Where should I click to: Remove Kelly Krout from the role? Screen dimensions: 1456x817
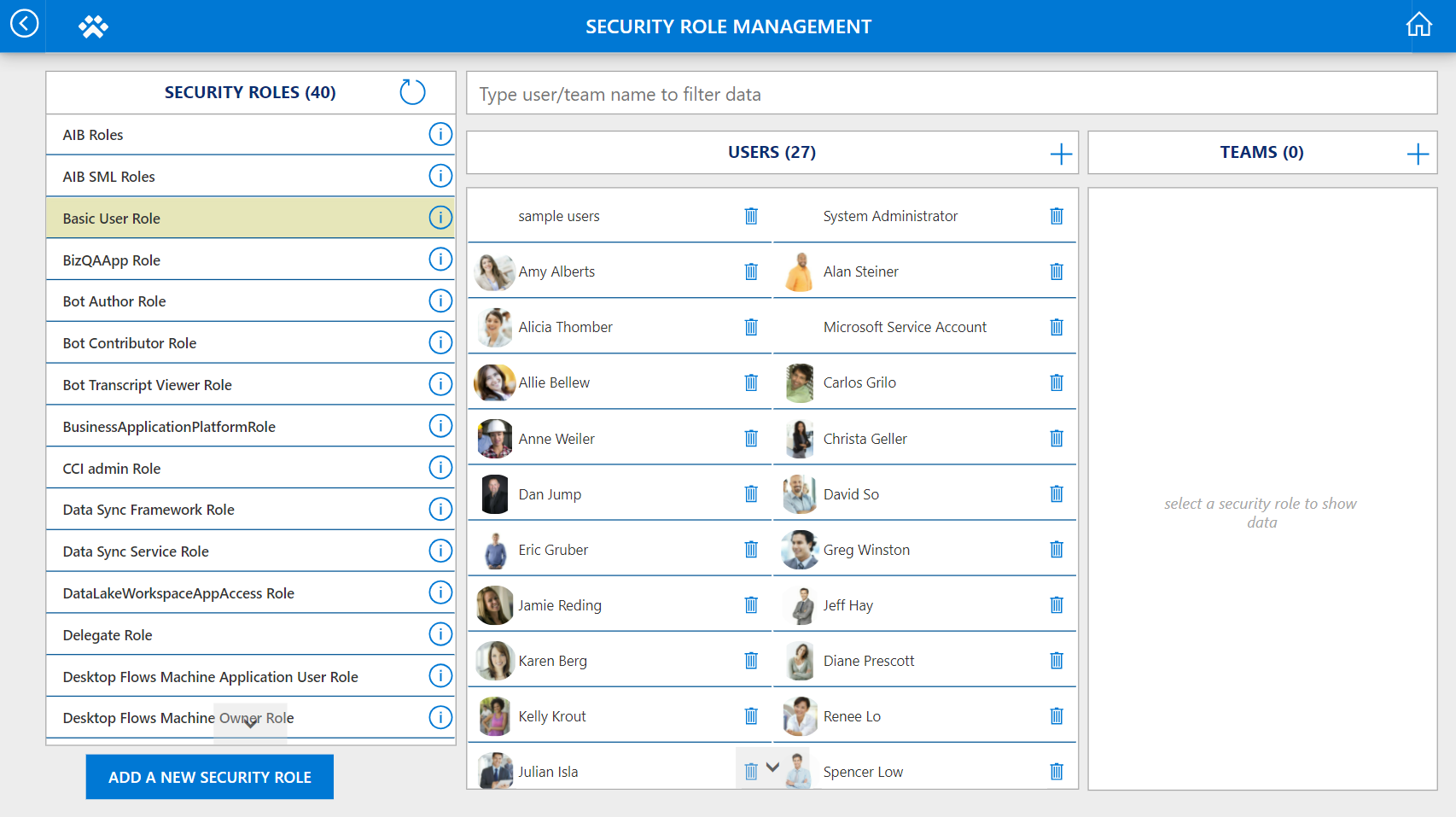[751, 715]
